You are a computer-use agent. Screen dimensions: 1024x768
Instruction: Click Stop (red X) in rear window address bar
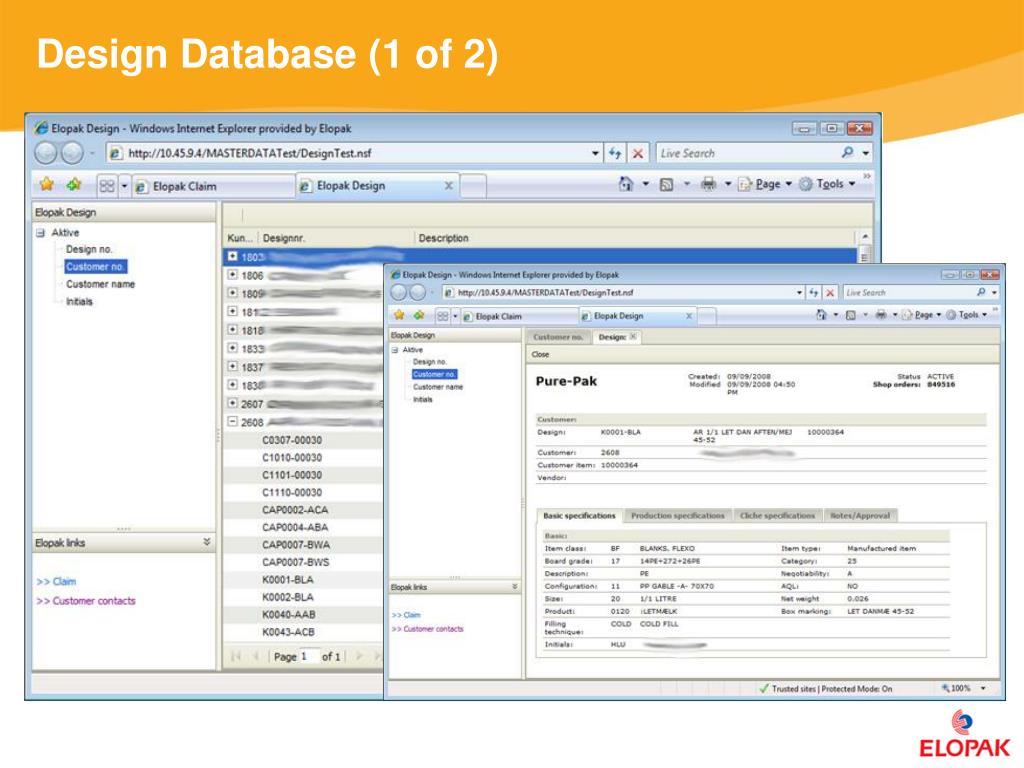tap(638, 153)
